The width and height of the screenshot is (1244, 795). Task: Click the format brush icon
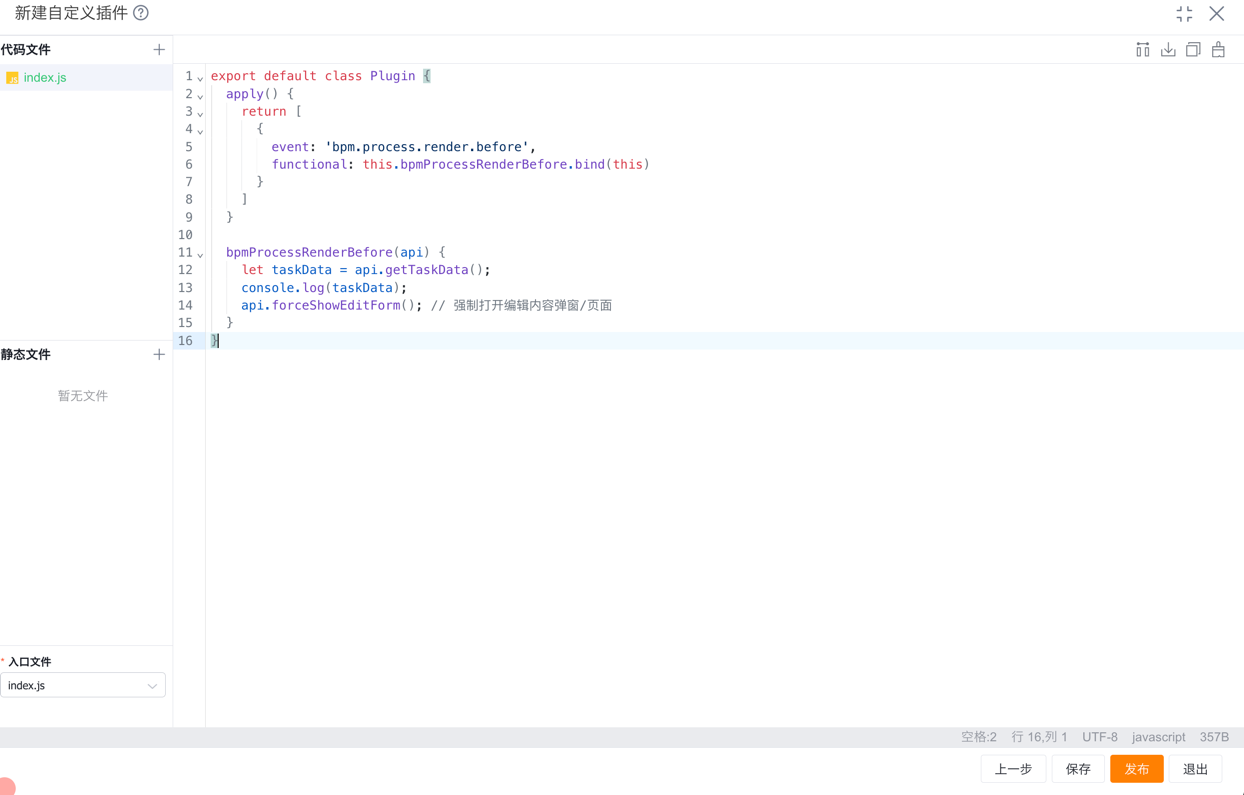[1218, 50]
